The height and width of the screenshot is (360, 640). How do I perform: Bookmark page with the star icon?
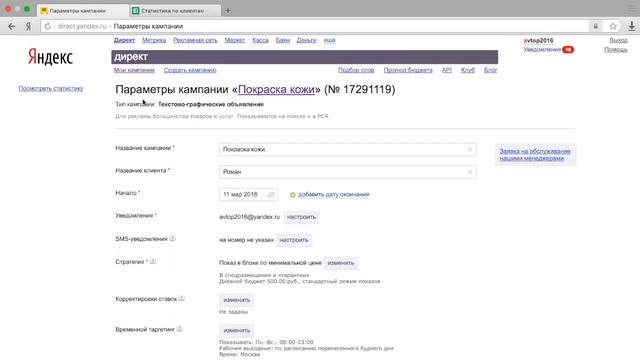click(613, 26)
